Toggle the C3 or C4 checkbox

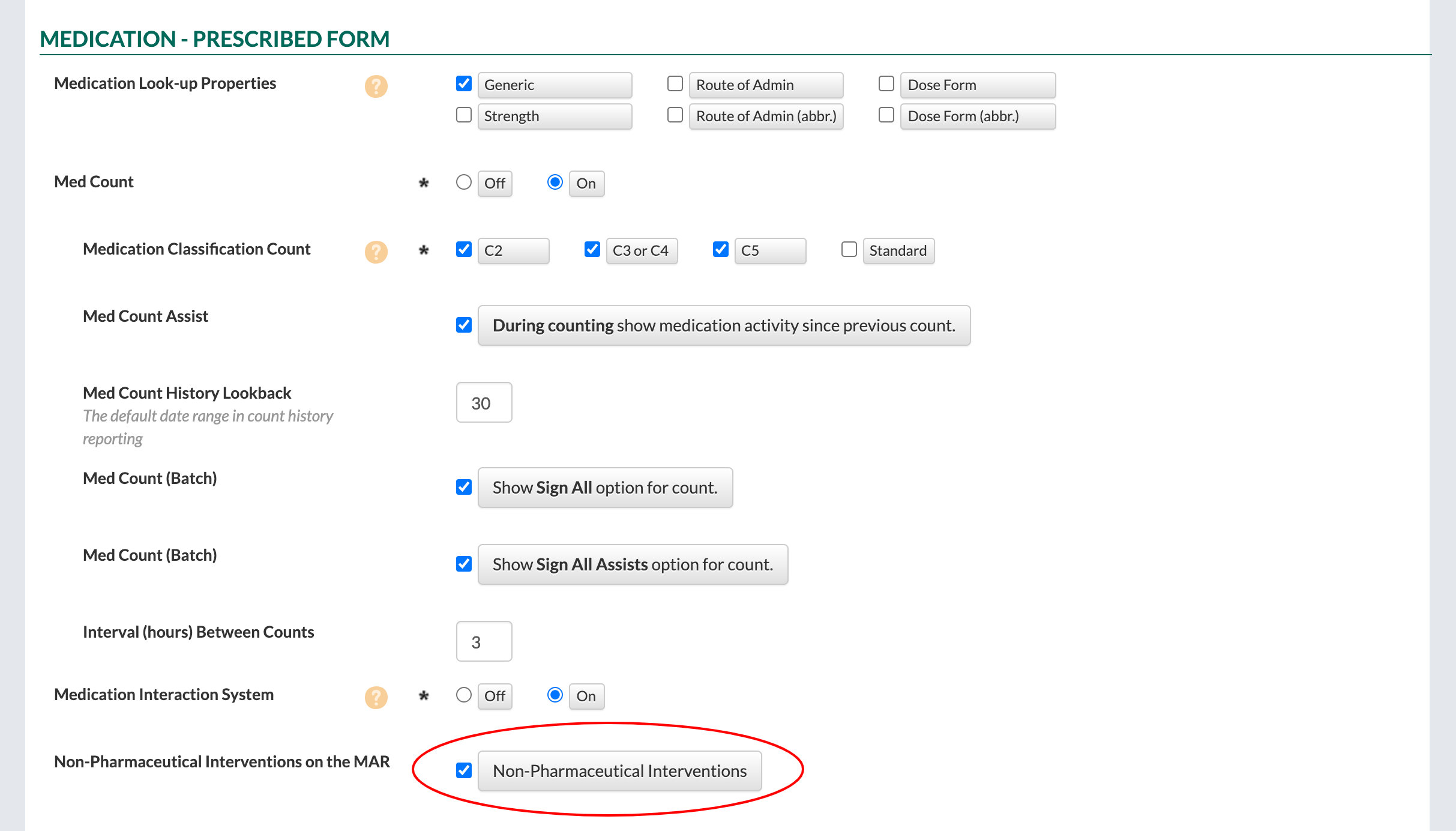click(x=592, y=249)
